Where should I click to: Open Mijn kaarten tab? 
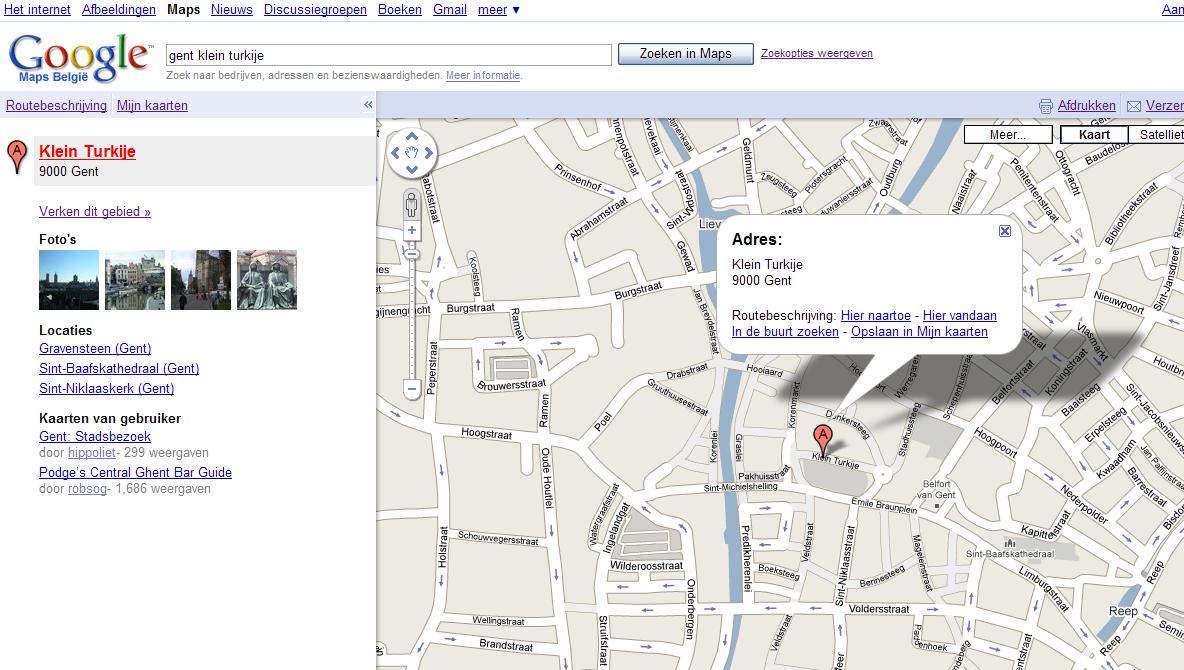point(152,106)
